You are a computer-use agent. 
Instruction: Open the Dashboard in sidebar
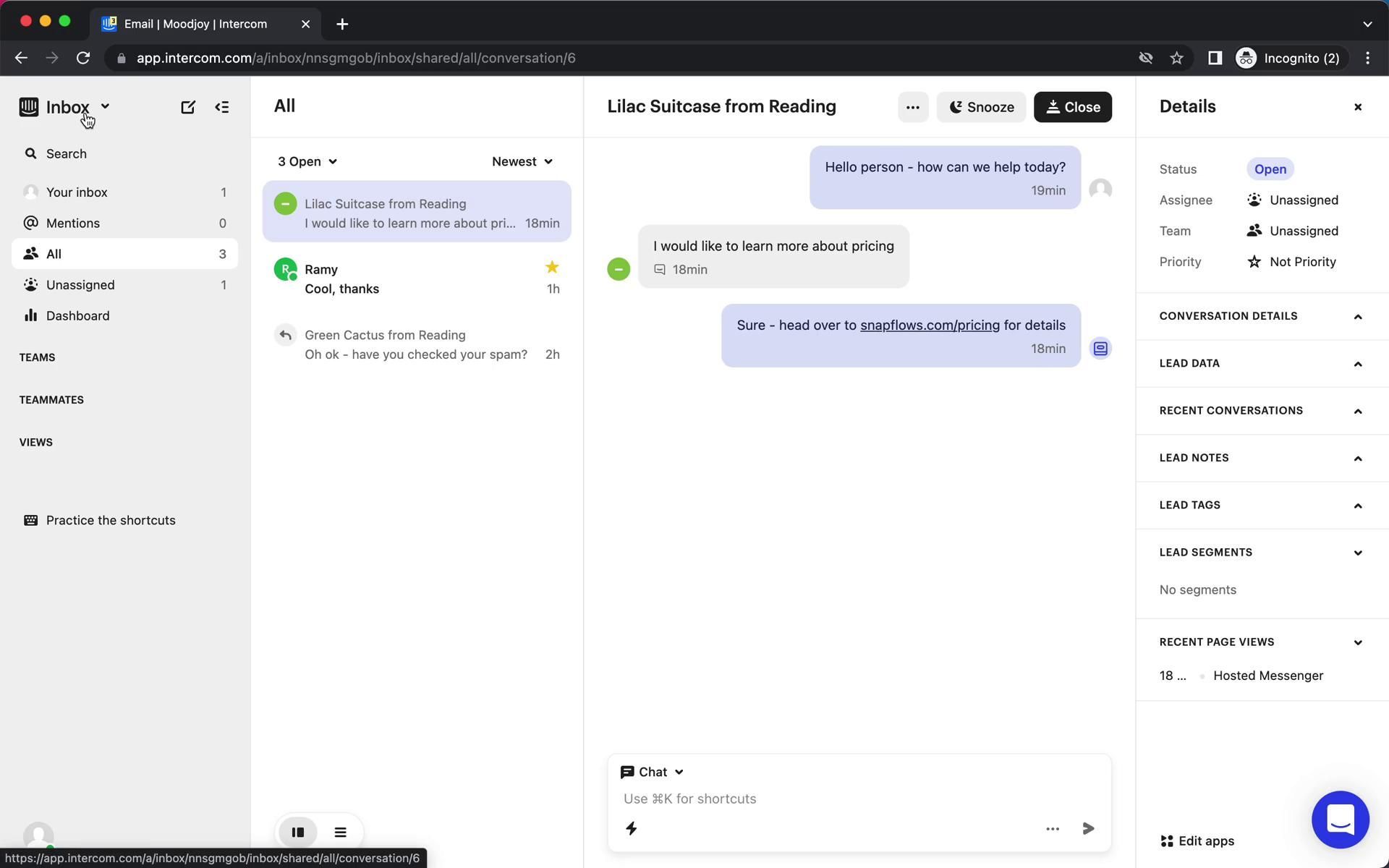pyautogui.click(x=77, y=316)
